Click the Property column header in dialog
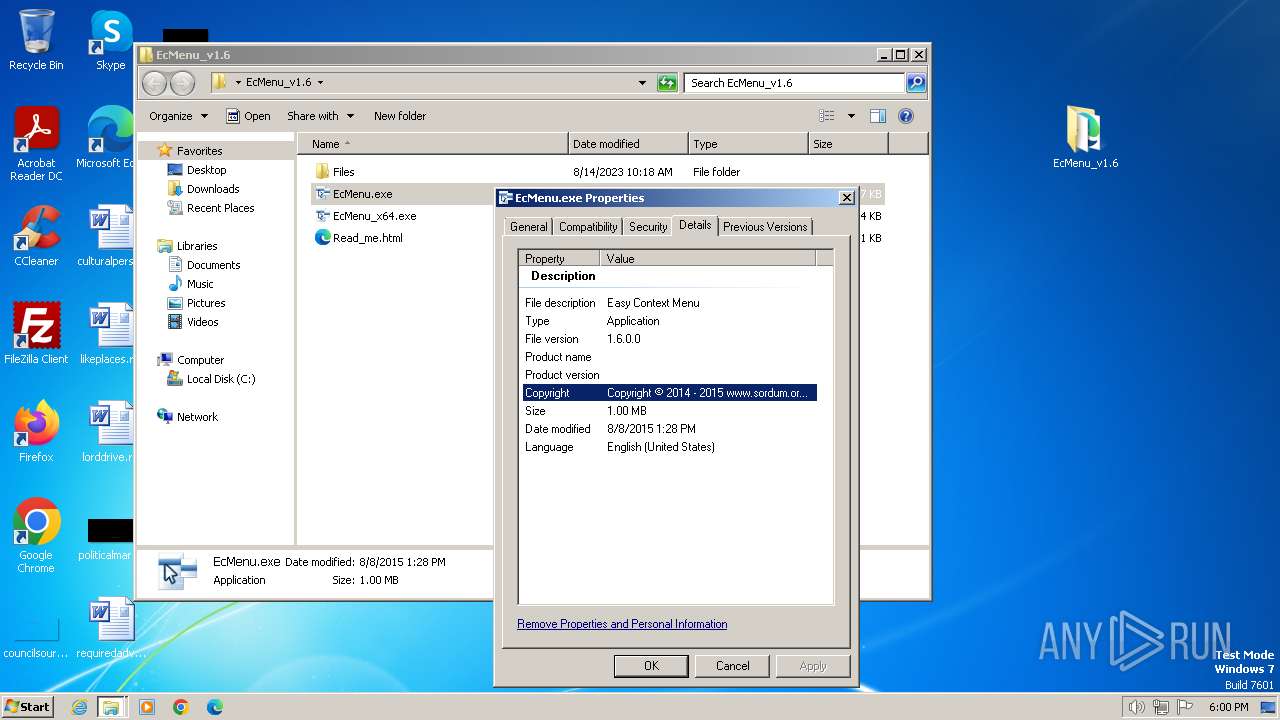This screenshot has height=720, width=1280. pos(560,258)
